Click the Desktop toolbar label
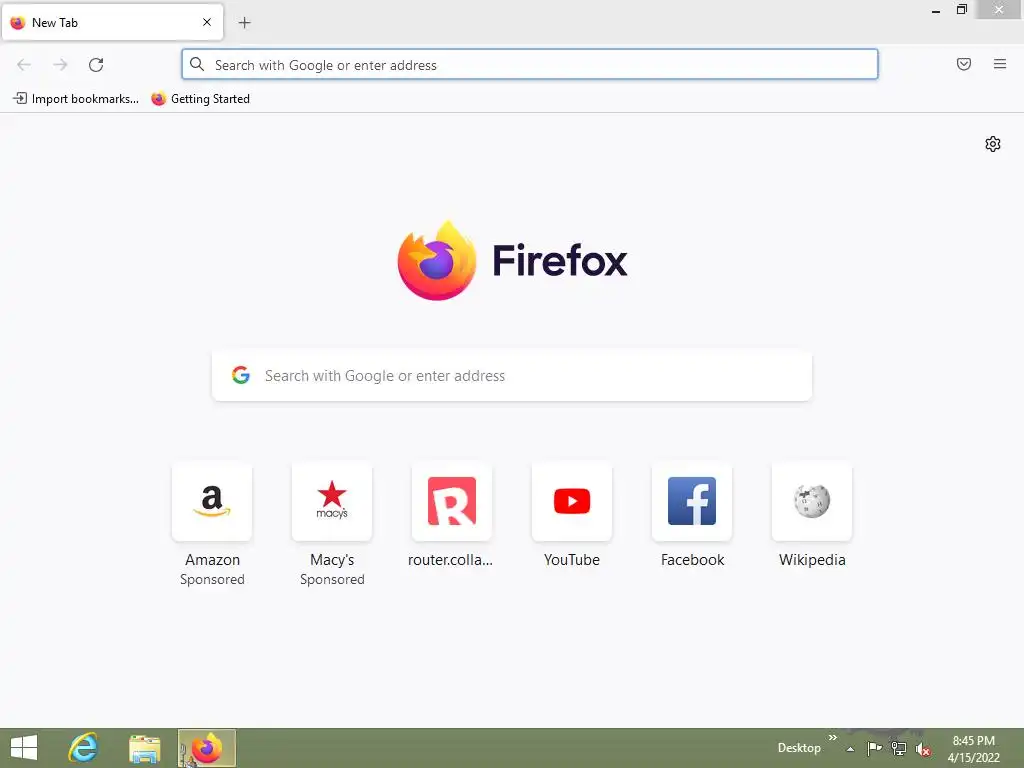The height and width of the screenshot is (768, 1024). pyautogui.click(x=799, y=748)
